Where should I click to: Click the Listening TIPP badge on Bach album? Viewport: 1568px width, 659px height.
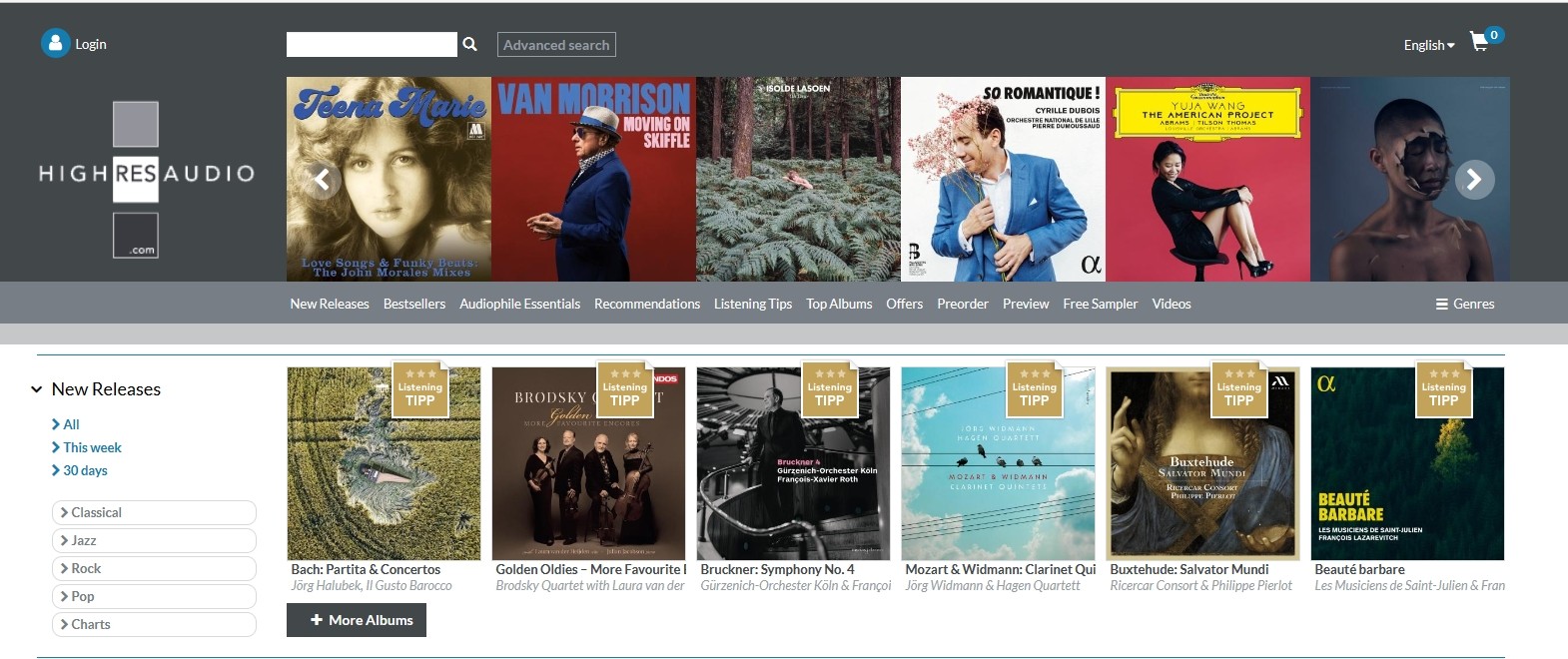(419, 389)
